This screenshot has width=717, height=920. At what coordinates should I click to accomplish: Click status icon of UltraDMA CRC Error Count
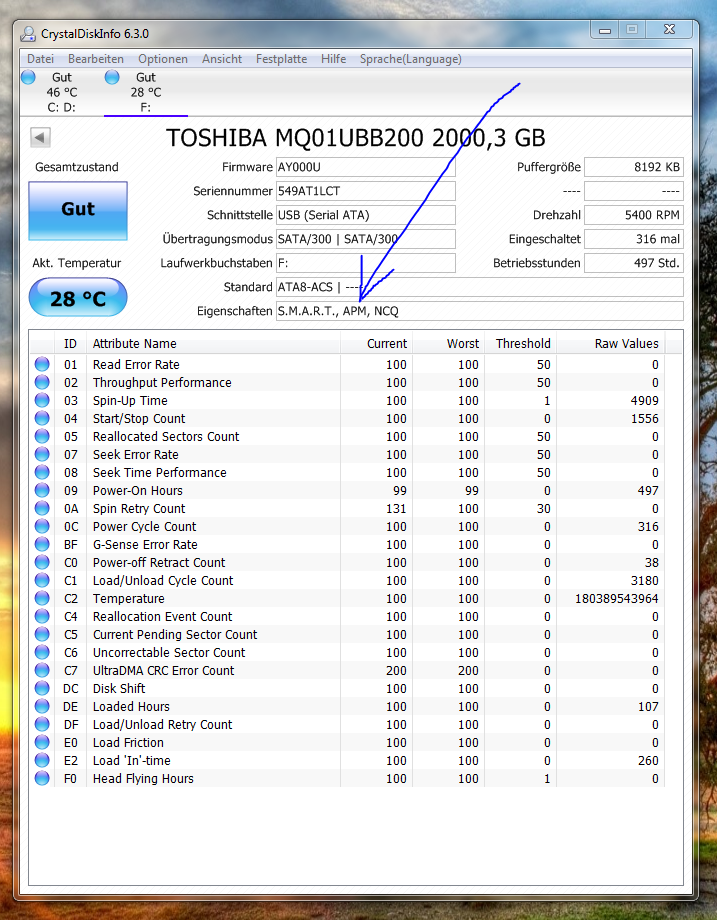[42, 670]
